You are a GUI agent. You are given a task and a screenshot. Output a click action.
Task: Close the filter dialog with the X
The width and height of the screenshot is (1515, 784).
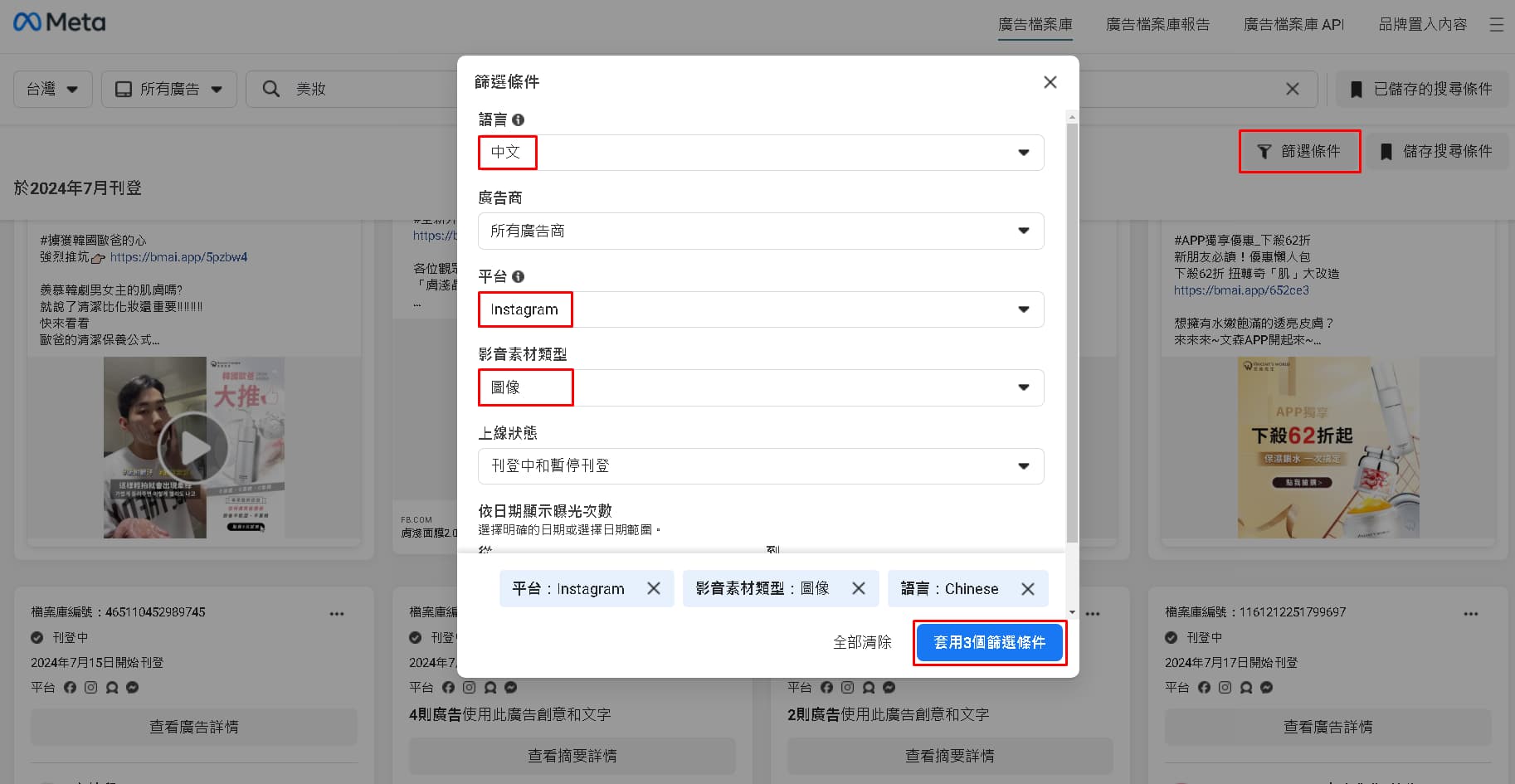[x=1050, y=82]
